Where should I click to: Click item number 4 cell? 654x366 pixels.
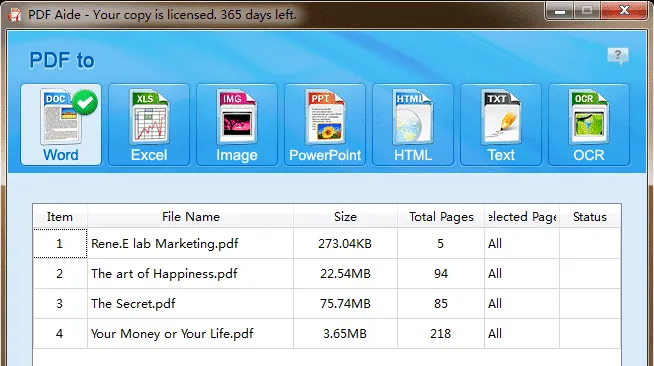click(60, 333)
